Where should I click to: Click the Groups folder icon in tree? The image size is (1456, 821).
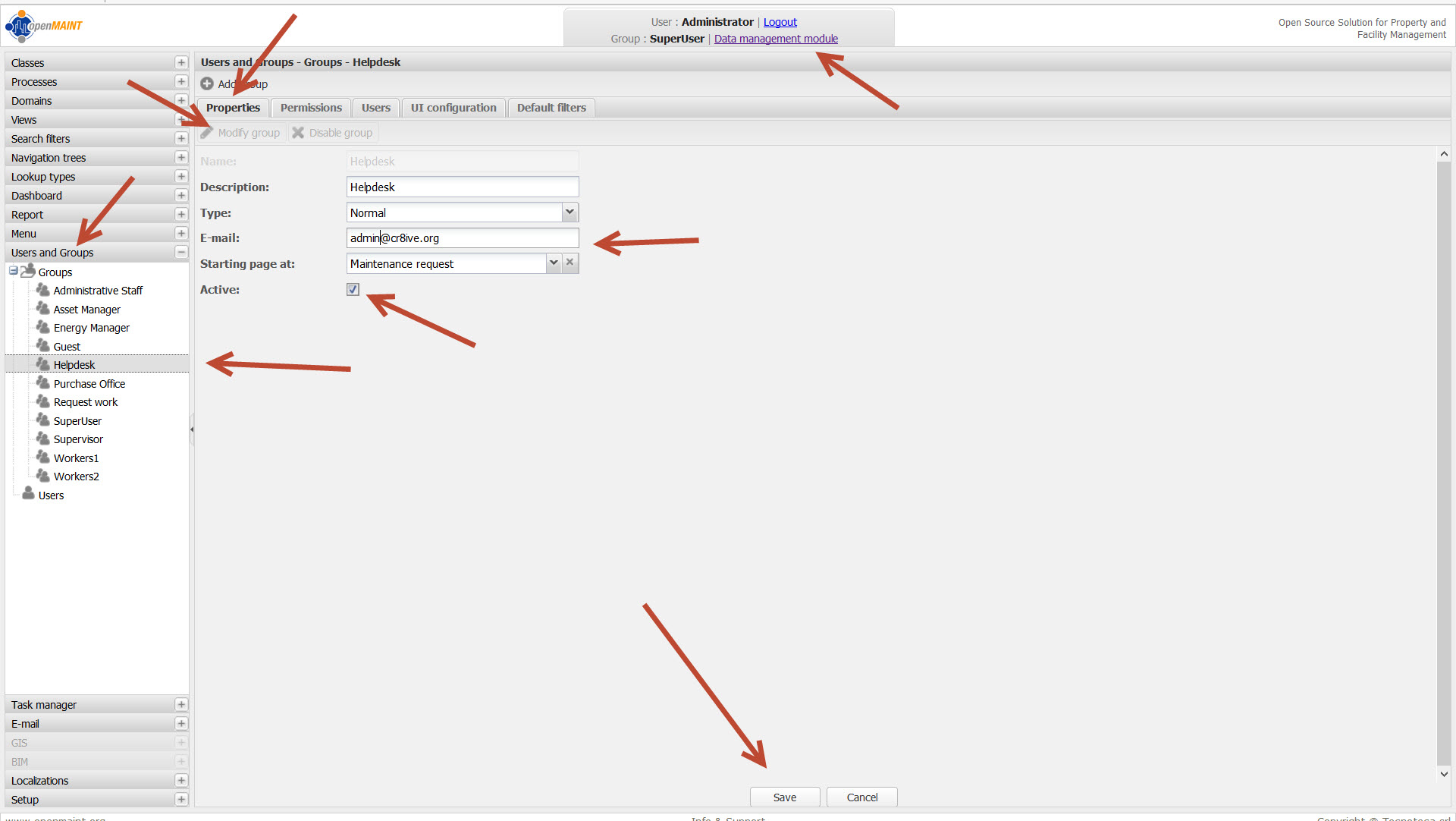click(x=29, y=272)
